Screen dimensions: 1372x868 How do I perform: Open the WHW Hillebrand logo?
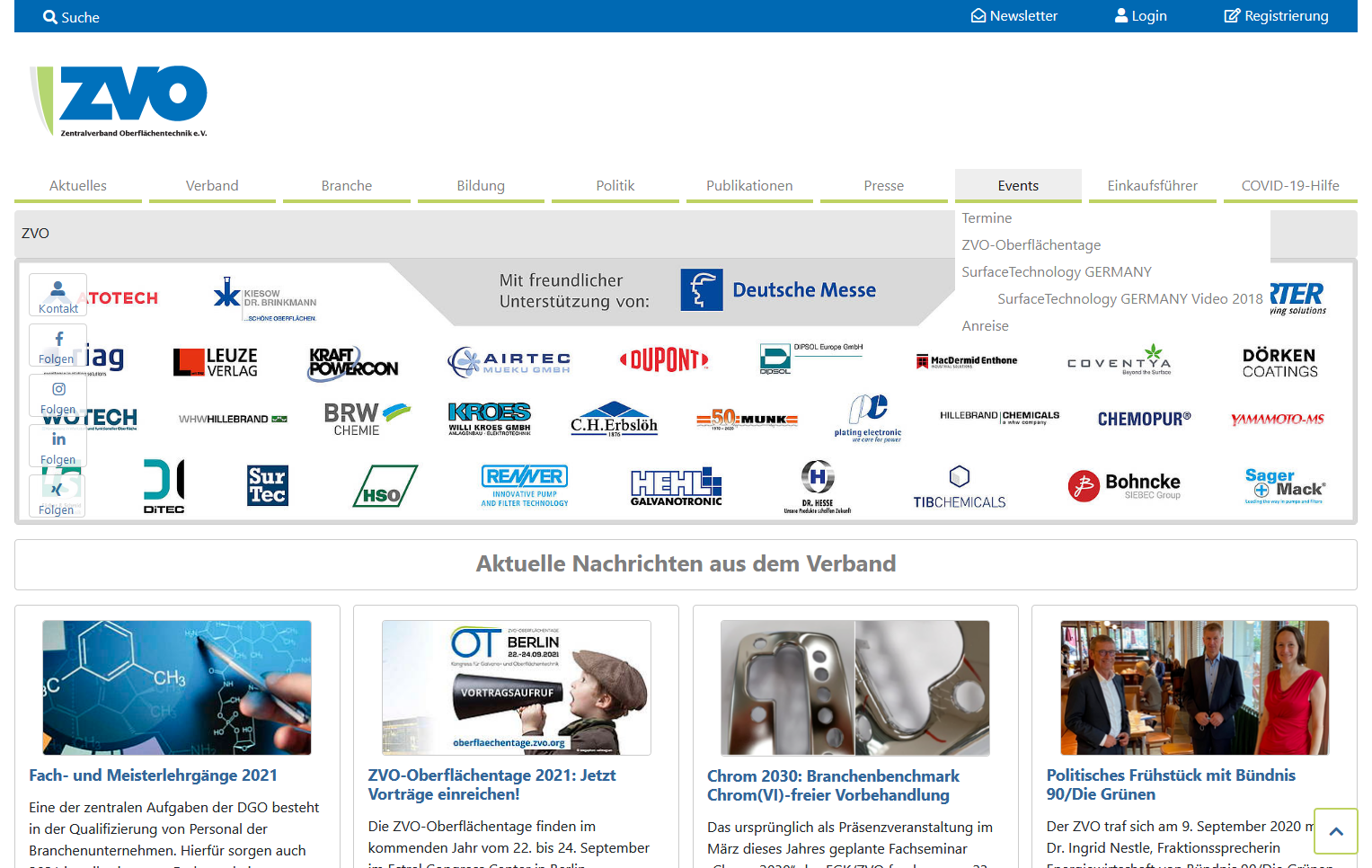233,419
